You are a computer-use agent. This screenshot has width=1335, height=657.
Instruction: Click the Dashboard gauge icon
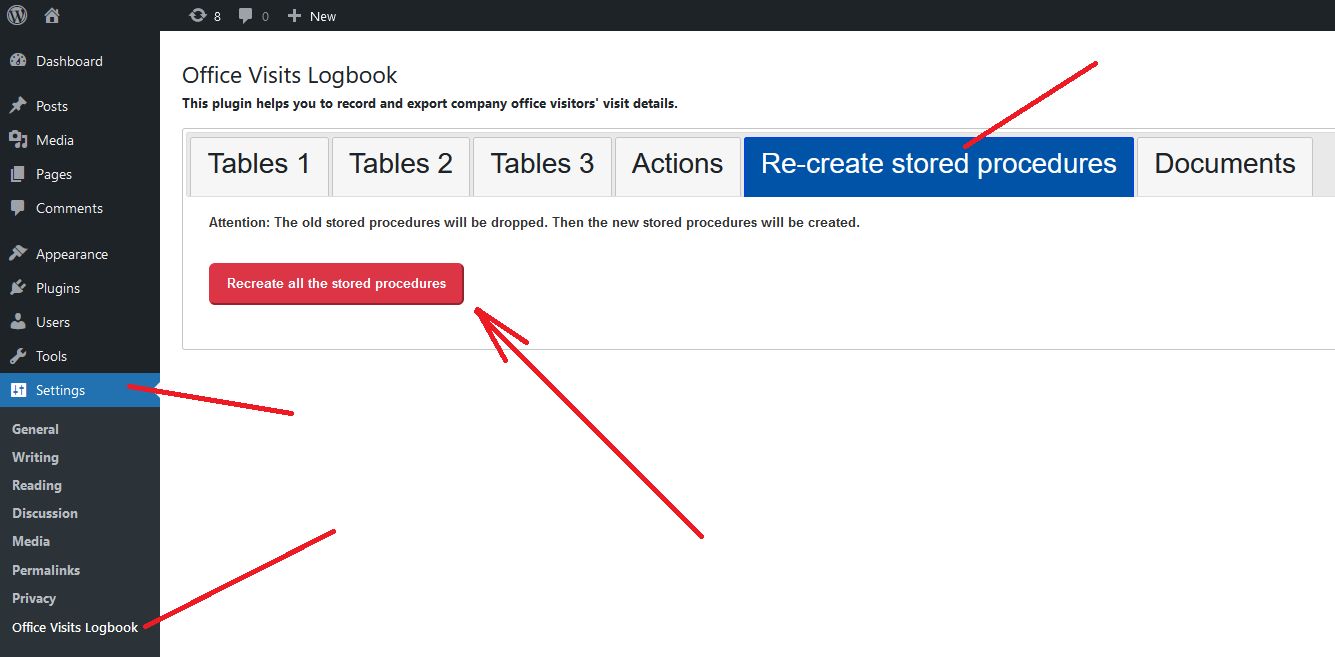[x=18, y=61]
